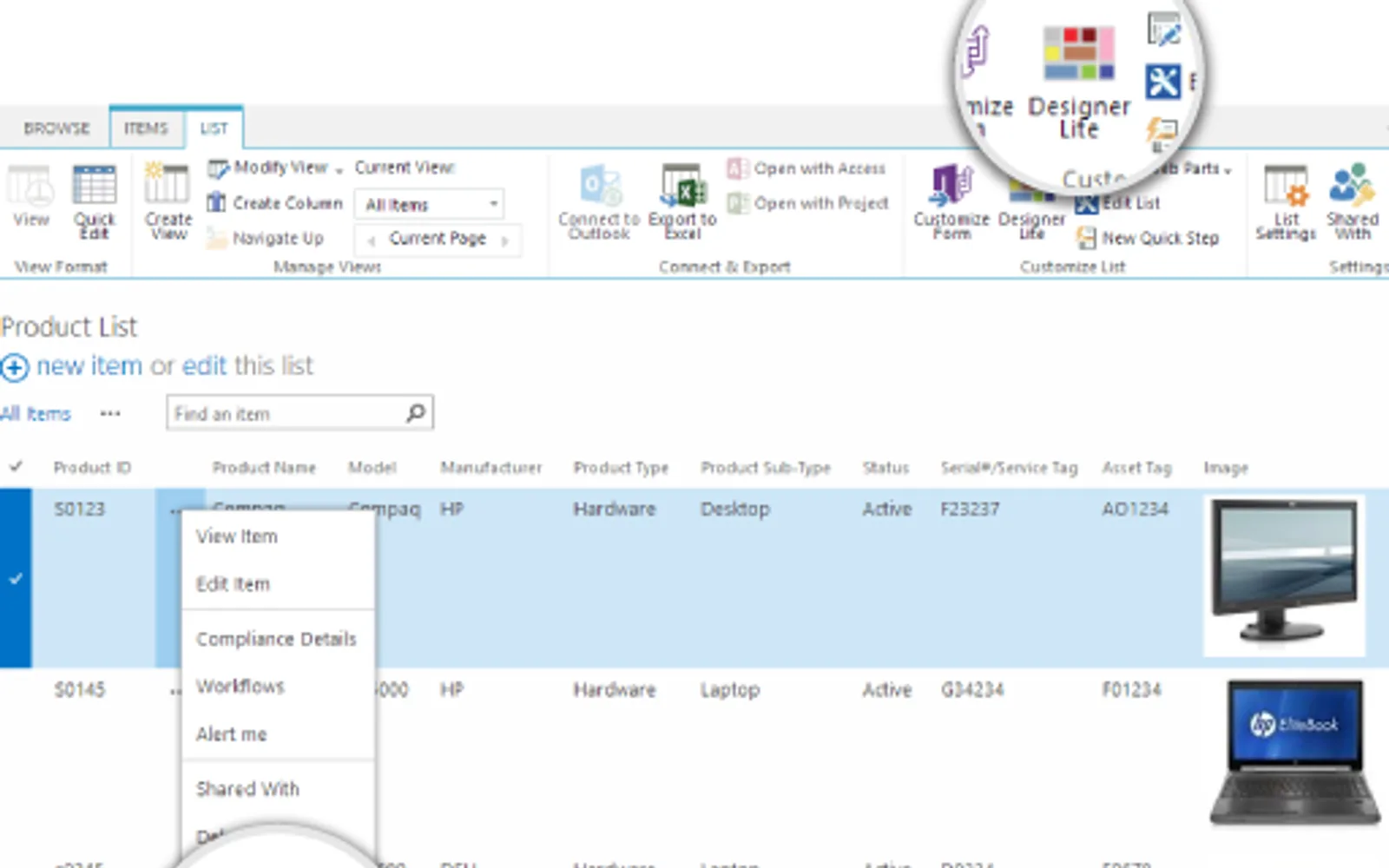Click the All Items view link
This screenshot has height=868, width=1389.
(x=36, y=414)
